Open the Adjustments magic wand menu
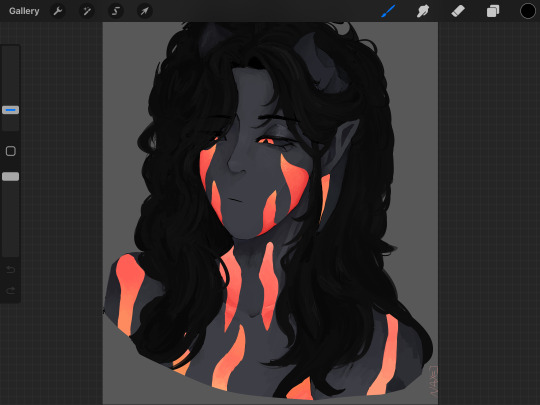The image size is (540, 405). click(x=87, y=11)
